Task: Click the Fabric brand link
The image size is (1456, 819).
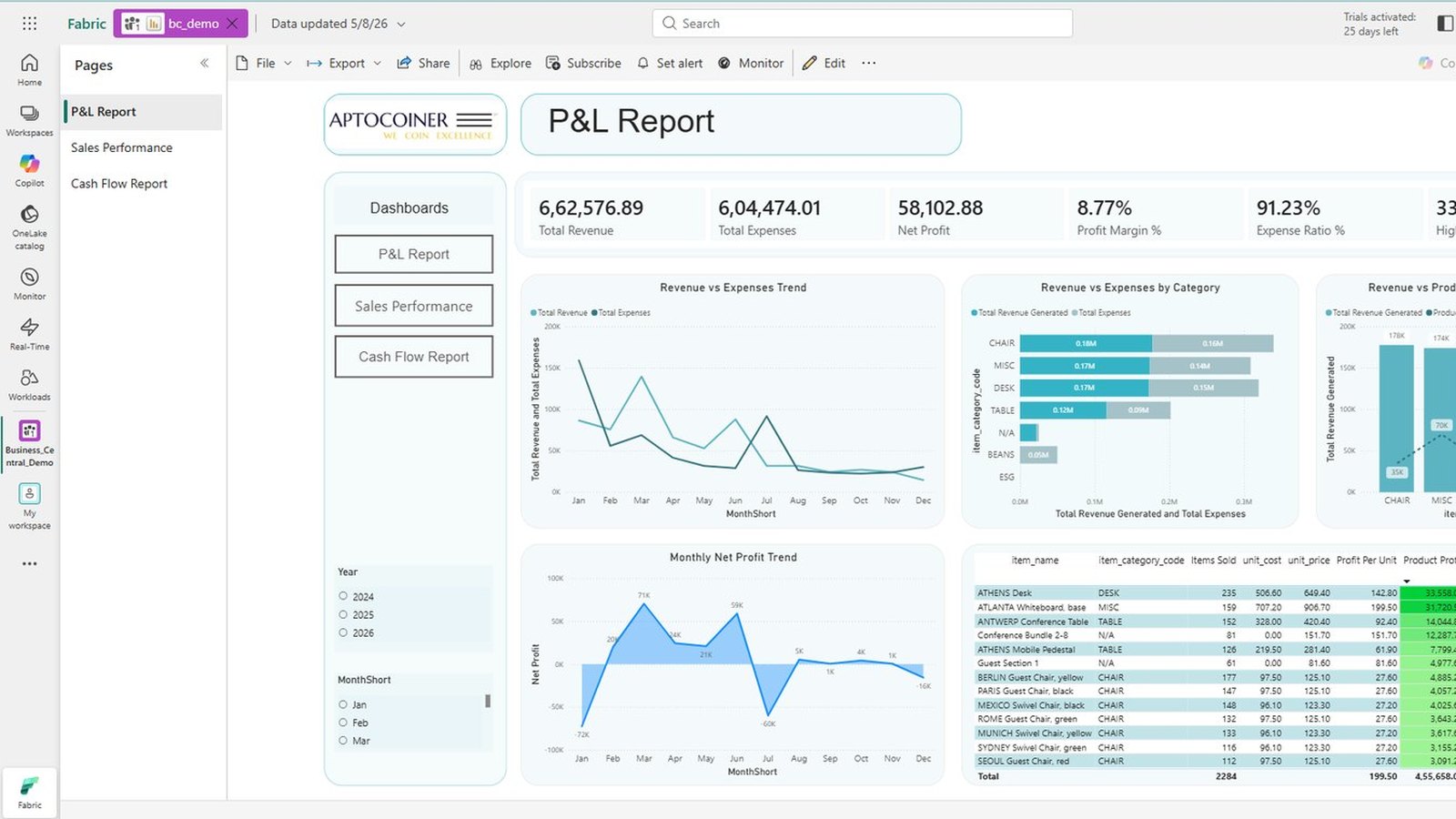Action: 86,24
